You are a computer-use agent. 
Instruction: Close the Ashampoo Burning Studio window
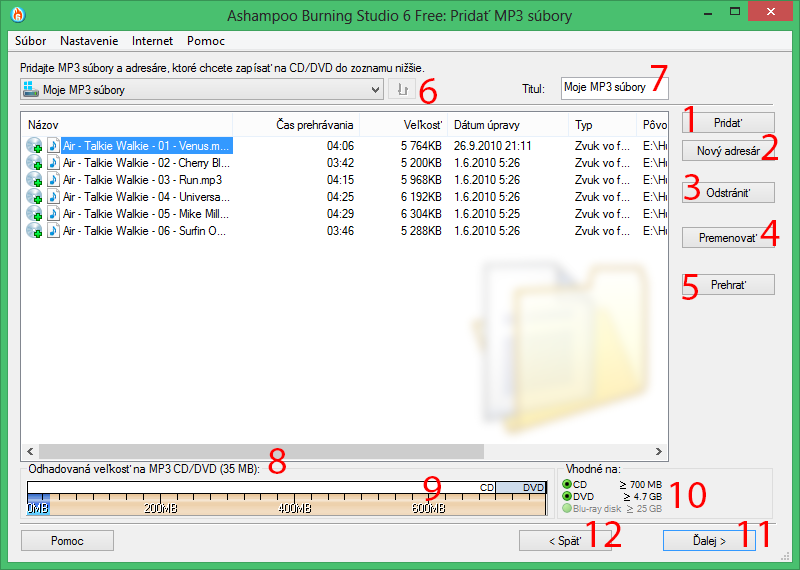pyautogui.click(x=770, y=12)
